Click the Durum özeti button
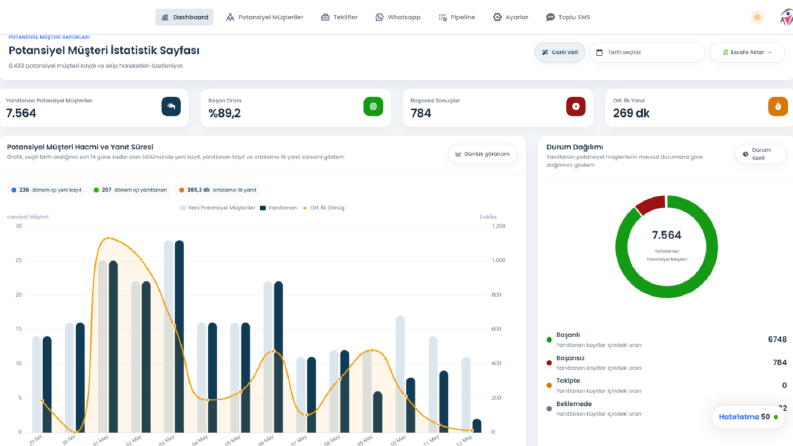 tap(761, 154)
